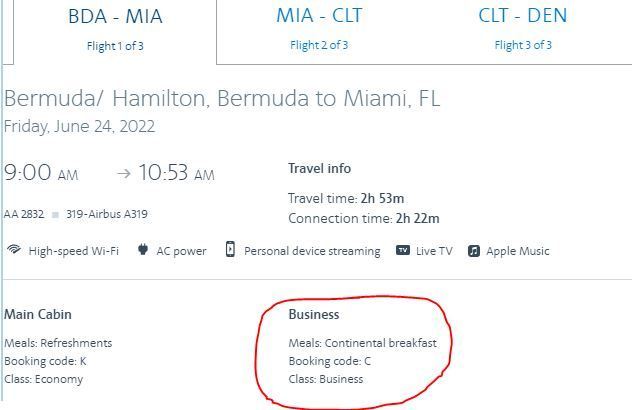Click the Main Cabin heading

38,314
